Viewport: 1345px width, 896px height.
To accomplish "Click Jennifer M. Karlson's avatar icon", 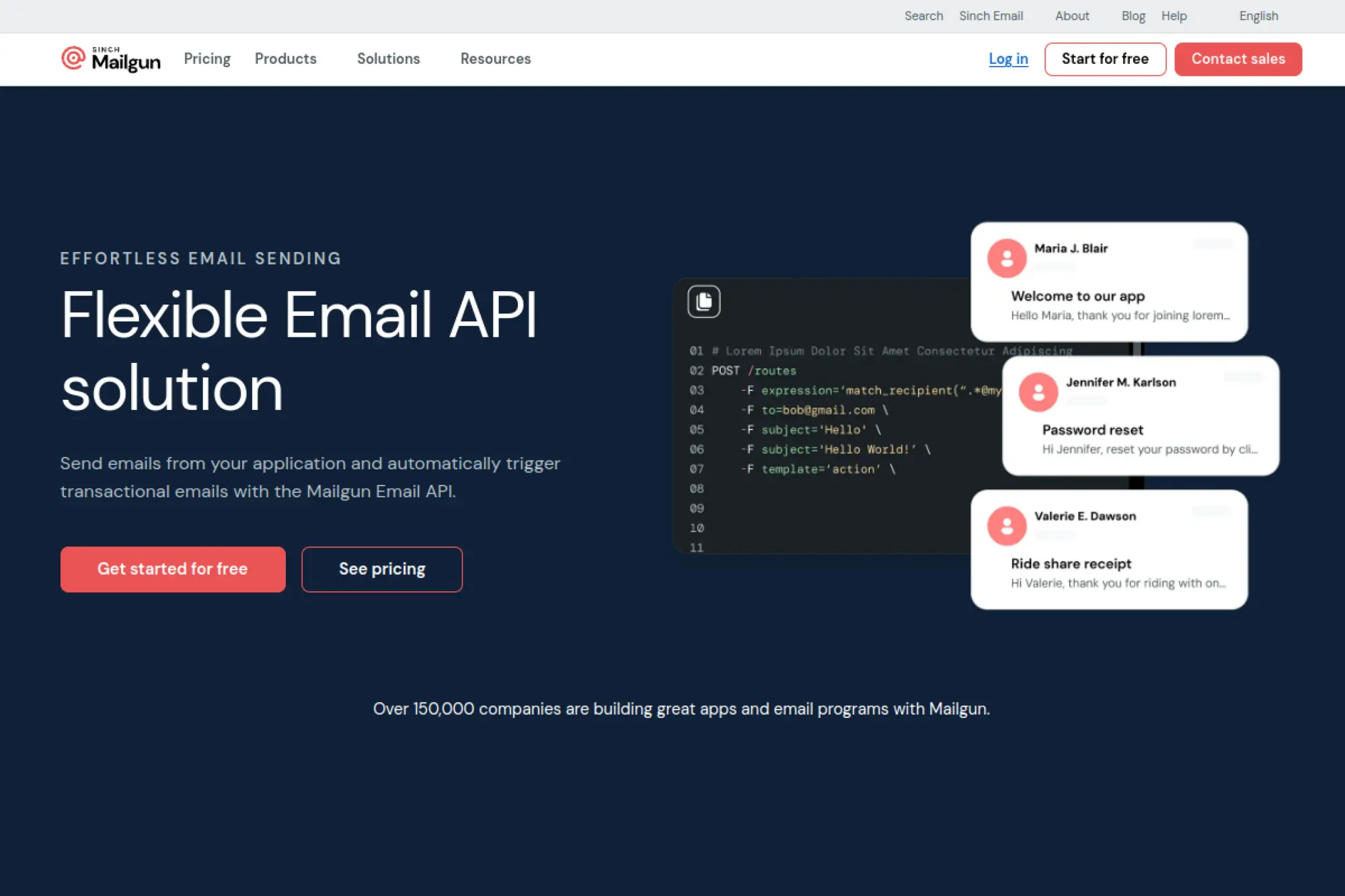I will [x=1038, y=392].
